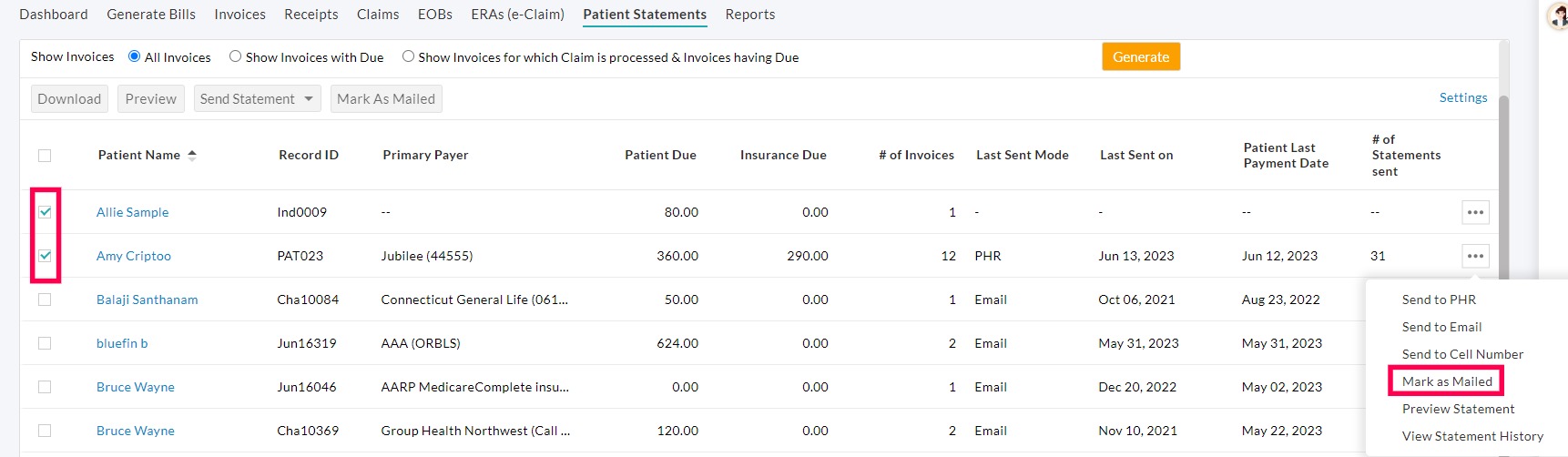Click the Last Sent Mode column header
This screenshot has width=1568, height=457.
1023,155
